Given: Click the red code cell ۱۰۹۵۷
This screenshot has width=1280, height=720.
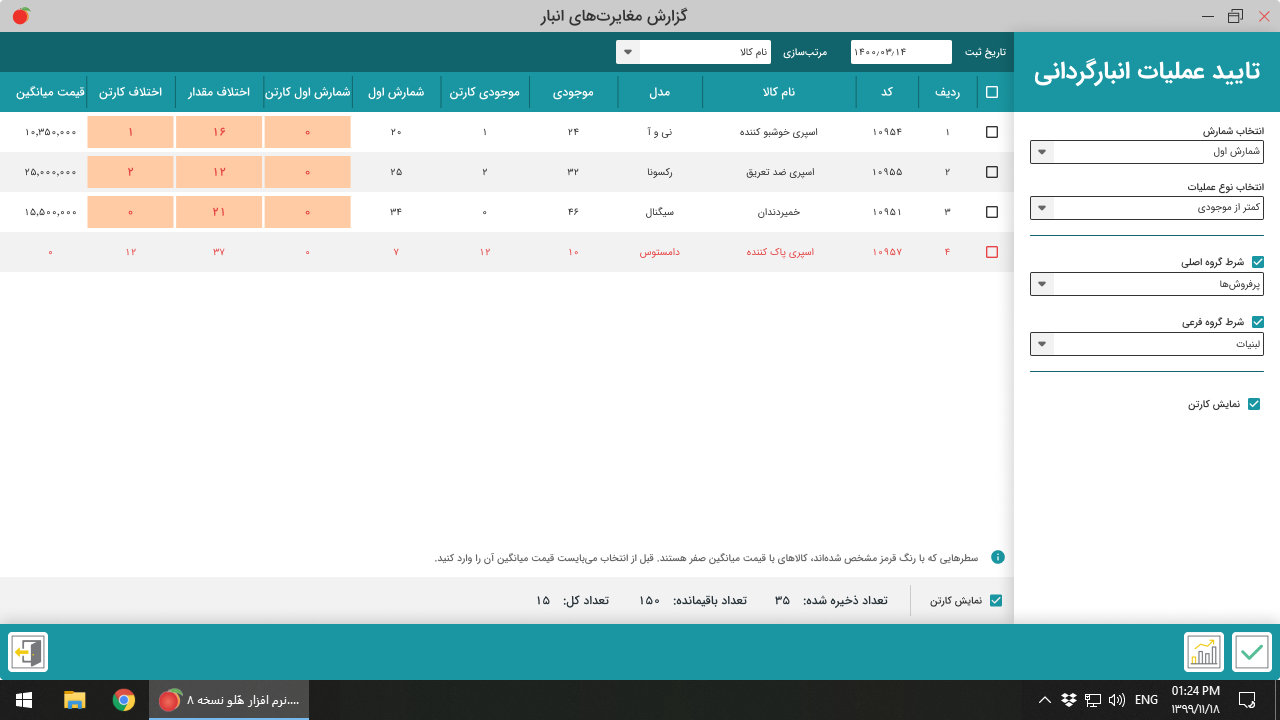Looking at the screenshot, I should point(887,252).
